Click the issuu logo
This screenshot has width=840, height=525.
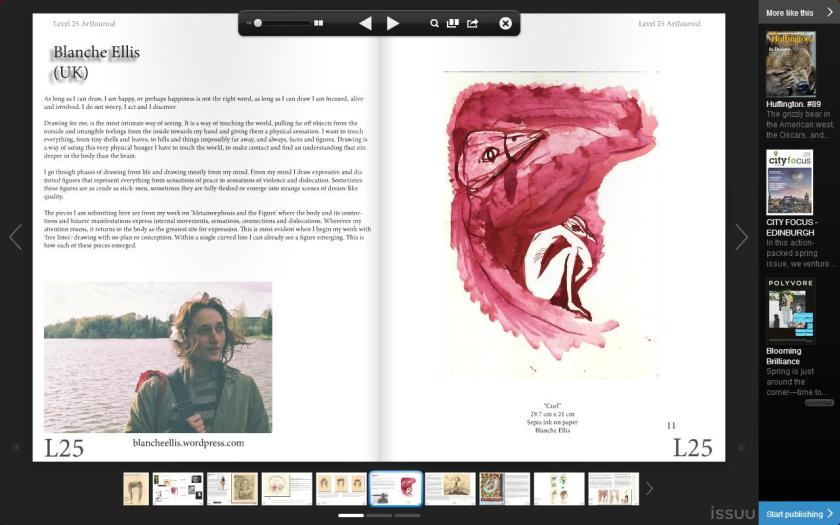(732, 513)
